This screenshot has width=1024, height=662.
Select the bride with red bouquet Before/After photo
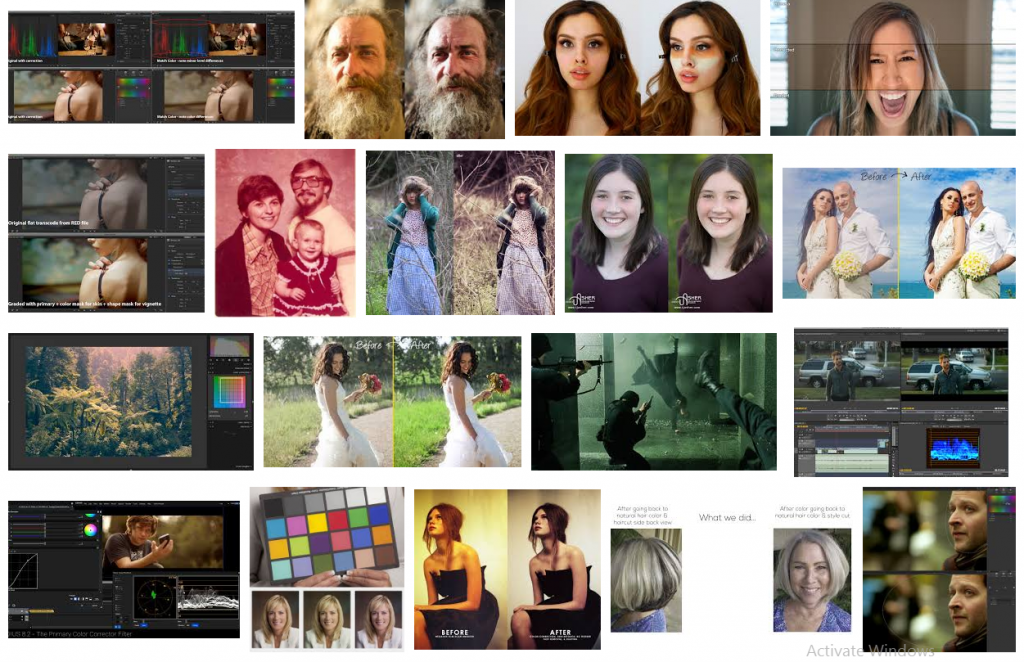point(392,402)
